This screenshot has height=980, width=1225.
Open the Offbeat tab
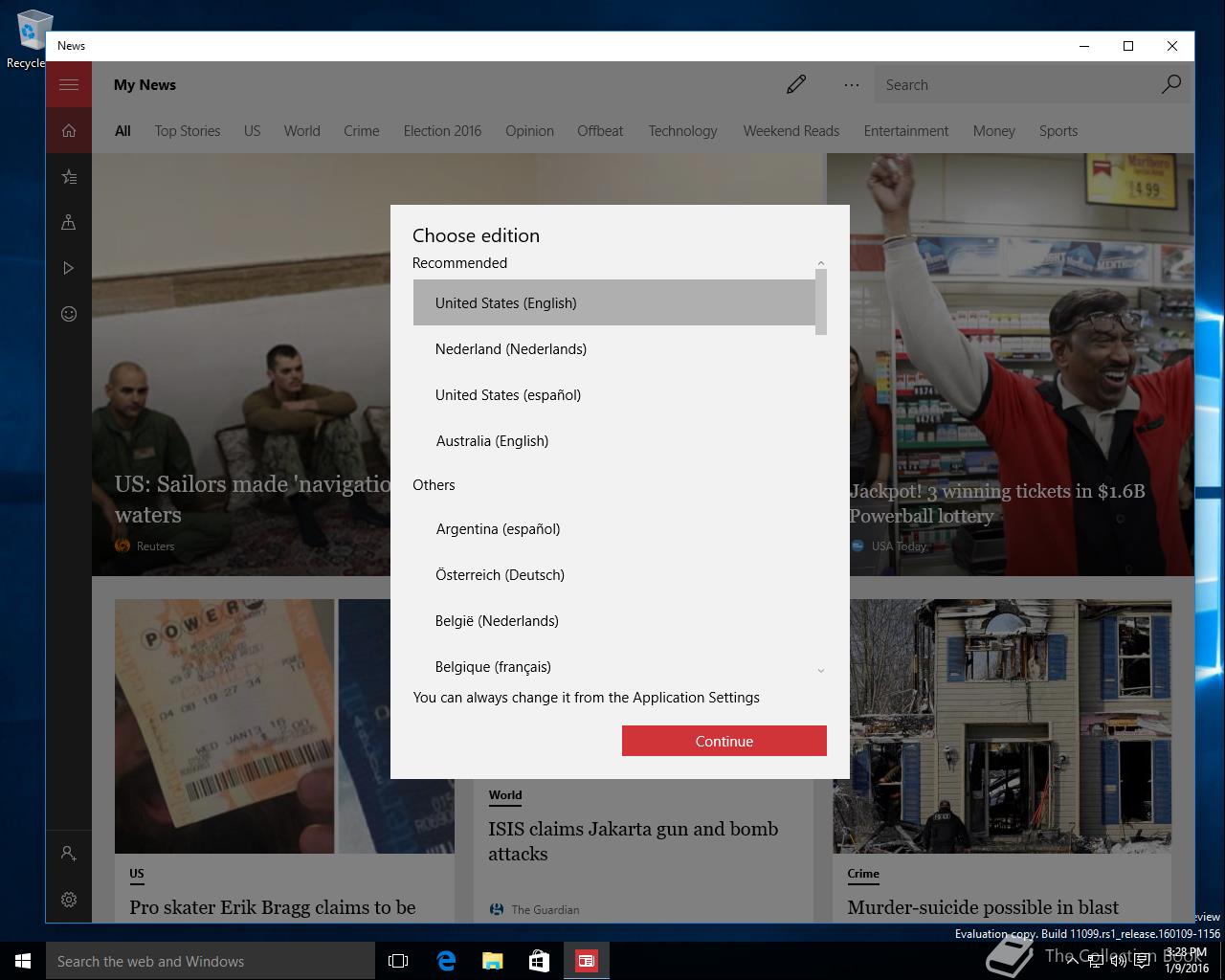coord(600,131)
